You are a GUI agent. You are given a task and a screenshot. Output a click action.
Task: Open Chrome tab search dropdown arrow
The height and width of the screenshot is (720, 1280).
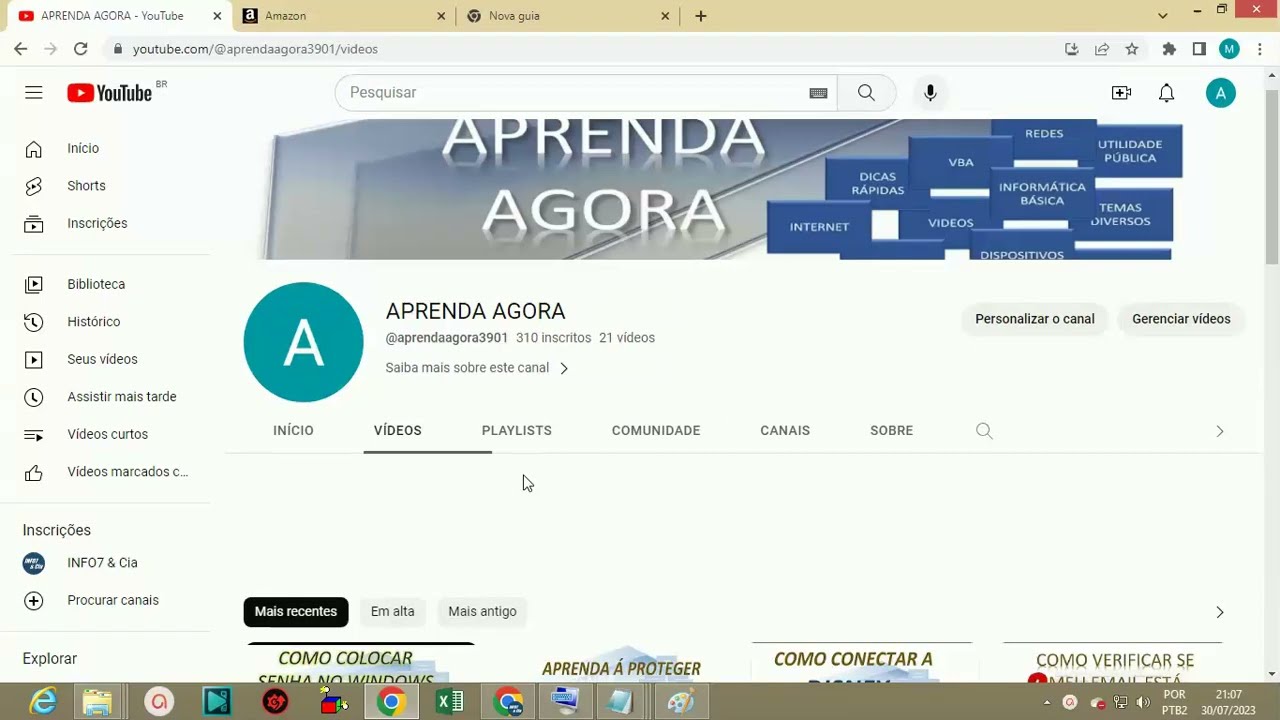[1162, 16]
